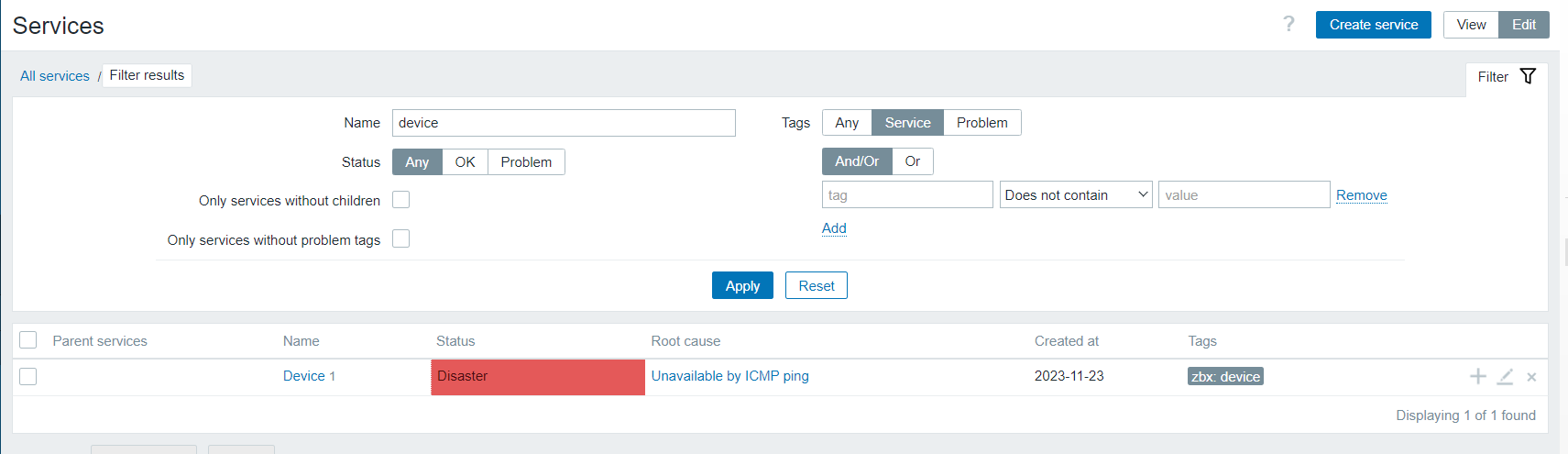Edit Device 1 with pencil icon
This screenshot has height=454, width=1568.
tap(1505, 376)
